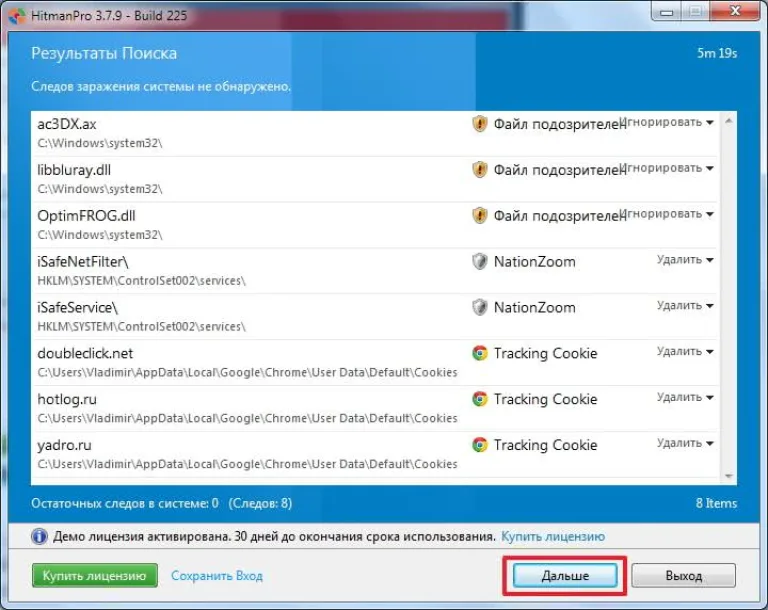Click the shield warning icon in libbluray.dll row
The height and width of the screenshot is (610, 768).
(480, 170)
